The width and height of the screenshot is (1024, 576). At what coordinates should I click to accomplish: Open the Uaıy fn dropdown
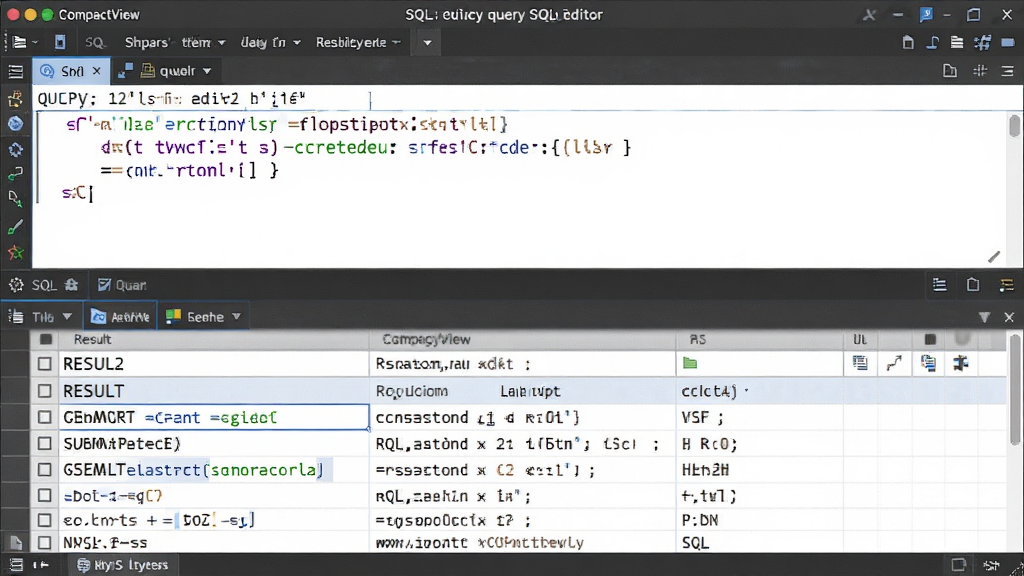[x=270, y=42]
